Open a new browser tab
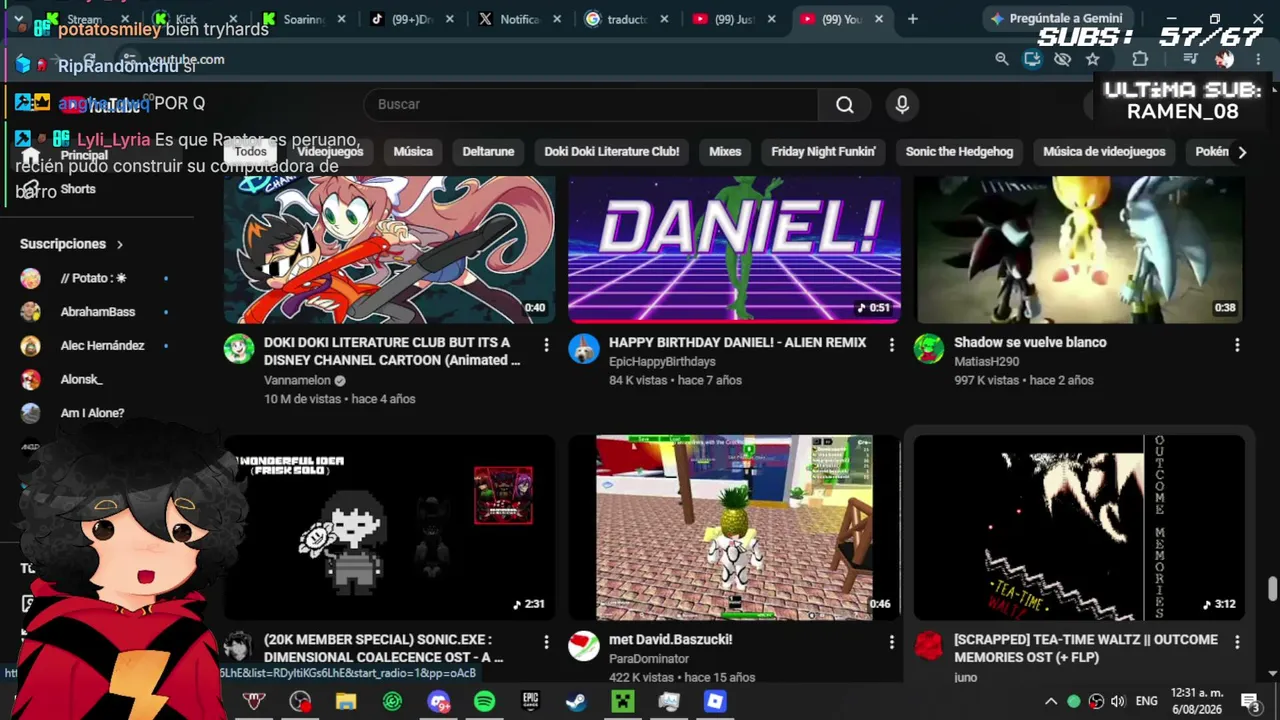Viewport: 1280px width, 720px height. [912, 19]
